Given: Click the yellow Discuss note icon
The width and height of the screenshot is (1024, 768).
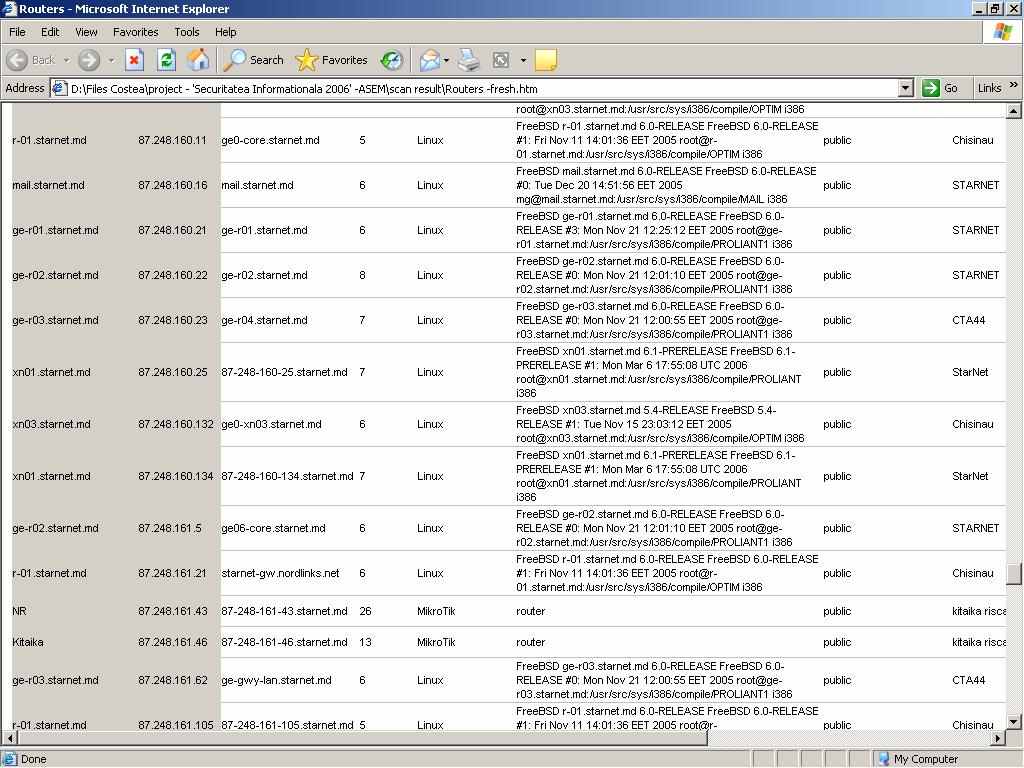Looking at the screenshot, I should tap(546, 60).
